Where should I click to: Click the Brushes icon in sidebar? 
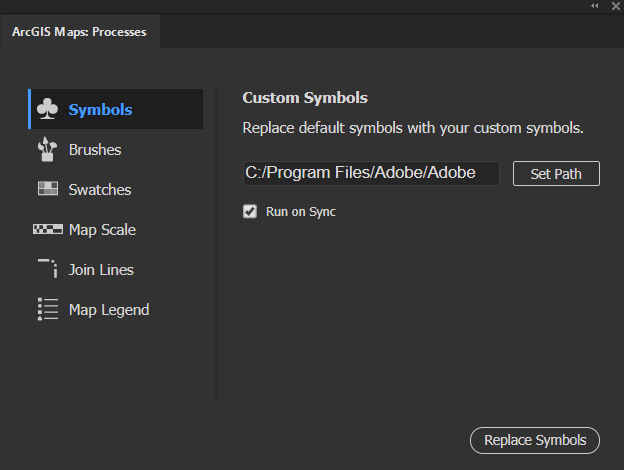point(47,149)
